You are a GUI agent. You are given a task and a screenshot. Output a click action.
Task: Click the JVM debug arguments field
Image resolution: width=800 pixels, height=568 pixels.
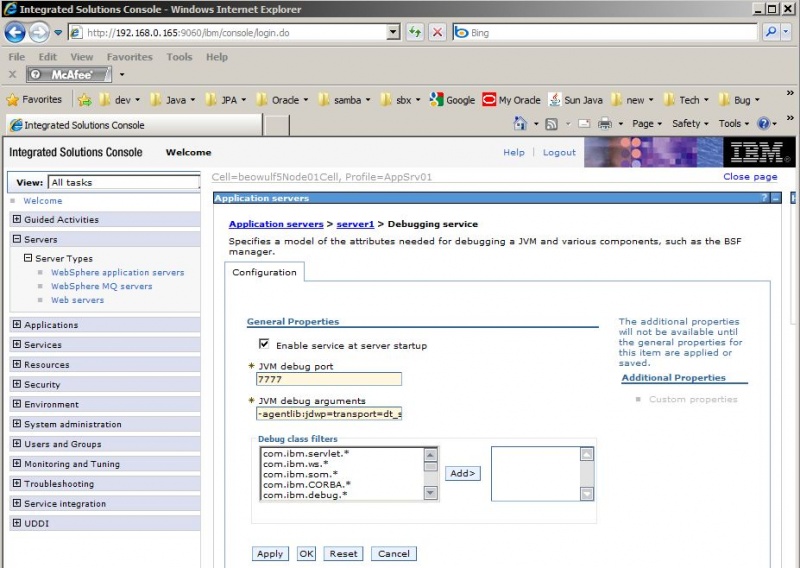click(x=329, y=413)
